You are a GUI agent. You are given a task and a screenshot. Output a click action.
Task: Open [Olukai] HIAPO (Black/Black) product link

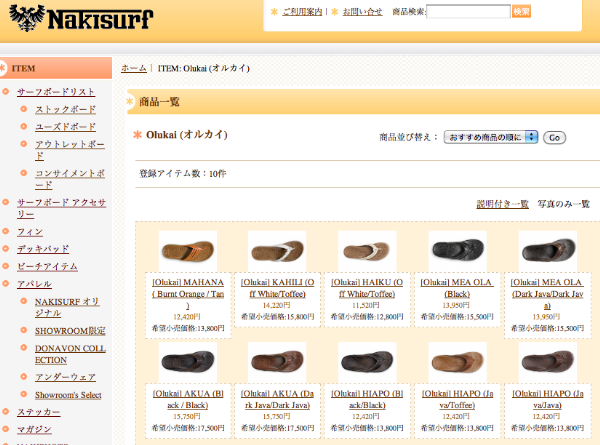pos(367,399)
